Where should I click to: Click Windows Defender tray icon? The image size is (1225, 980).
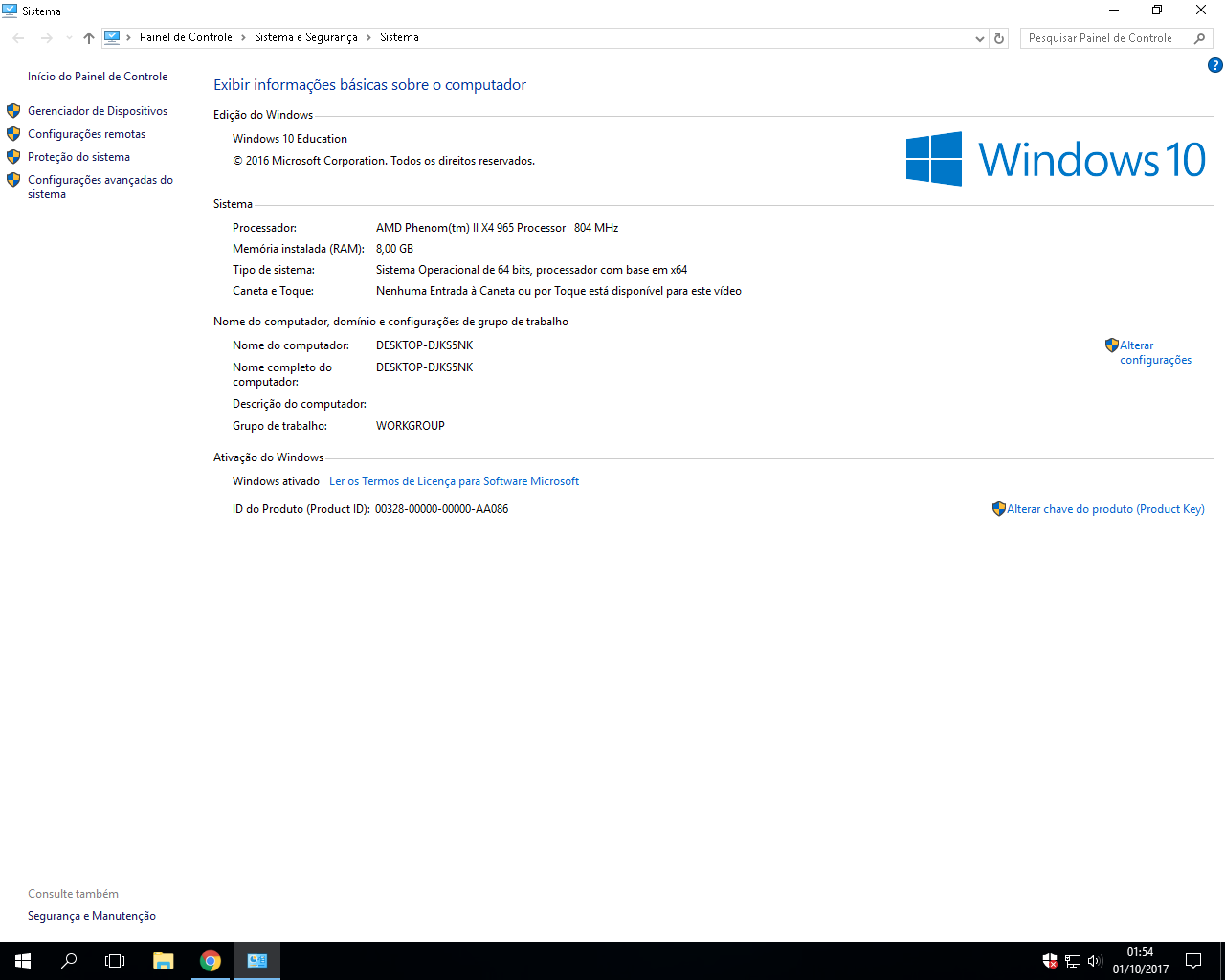coord(1050,961)
